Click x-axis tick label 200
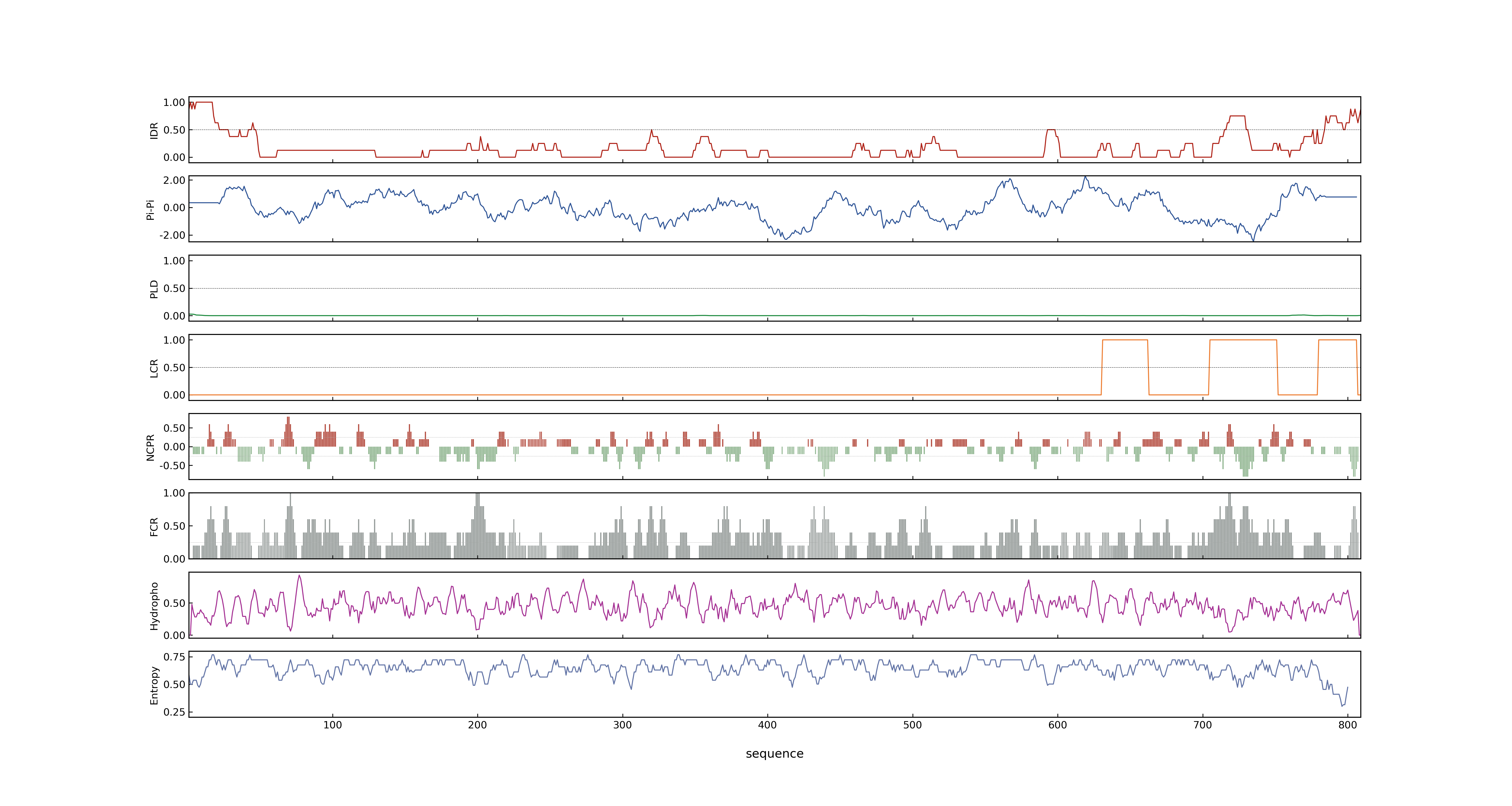 (x=477, y=725)
